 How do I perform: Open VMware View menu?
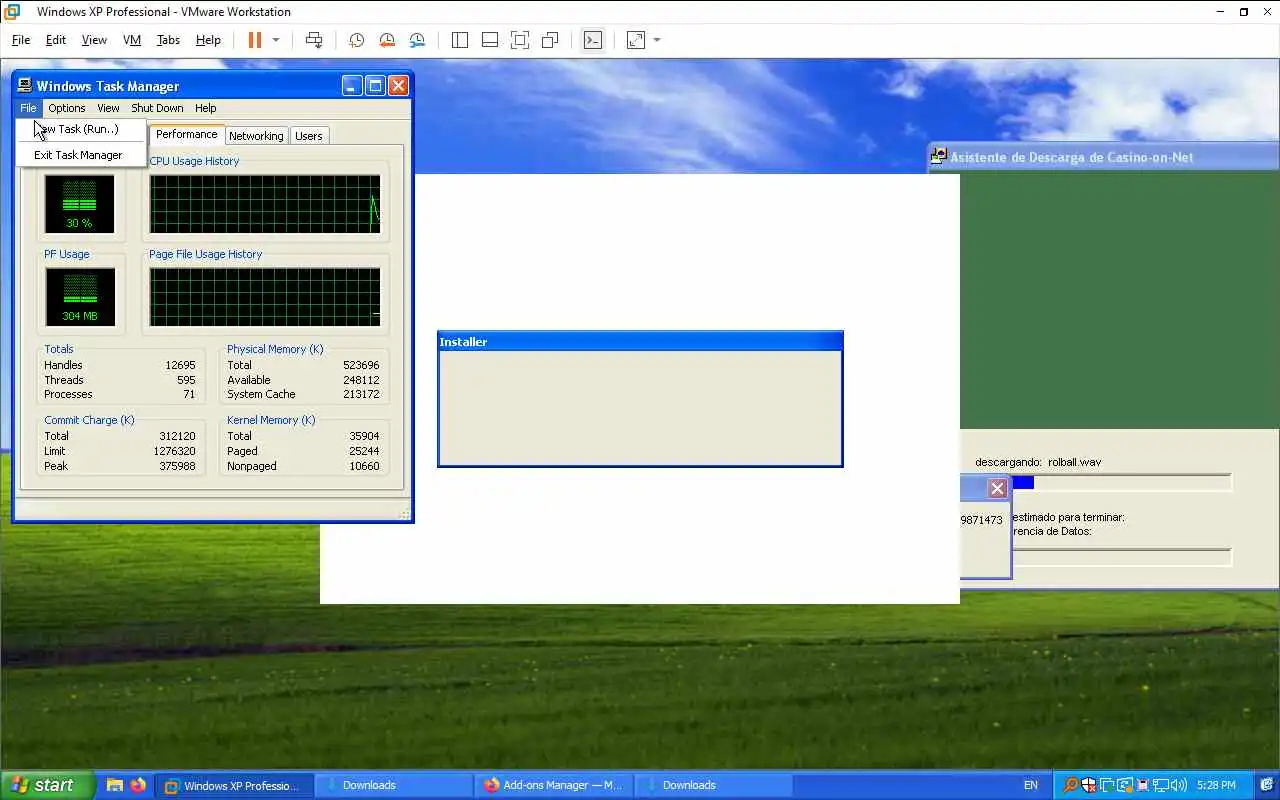click(x=94, y=40)
